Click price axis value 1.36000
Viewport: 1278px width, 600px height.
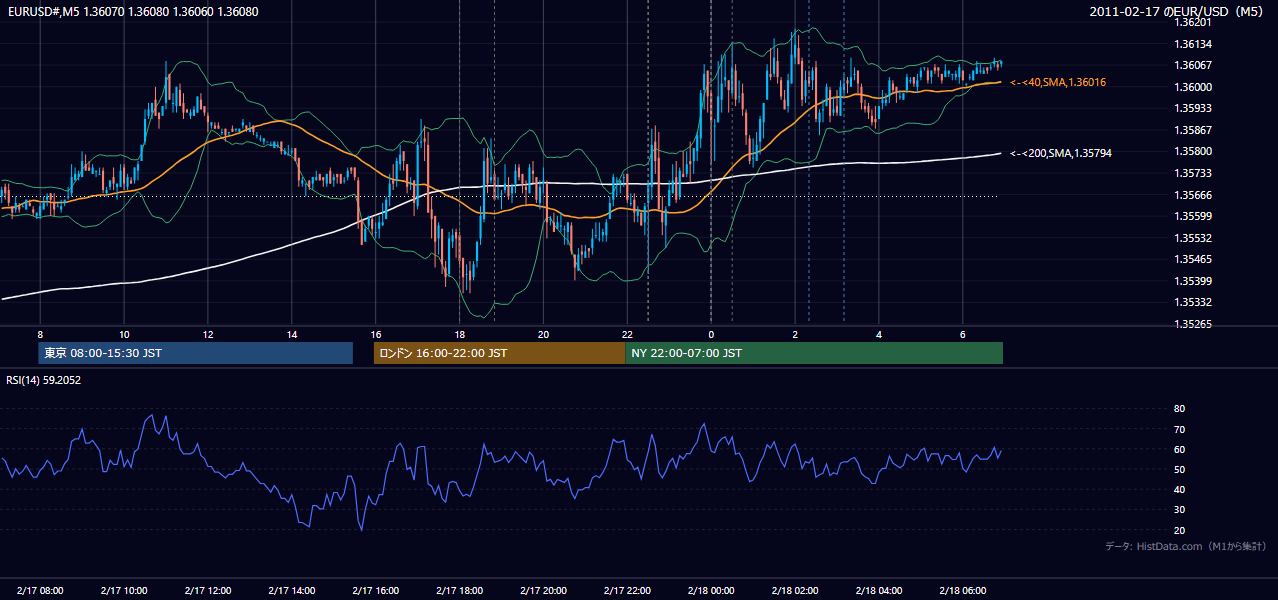point(1193,87)
